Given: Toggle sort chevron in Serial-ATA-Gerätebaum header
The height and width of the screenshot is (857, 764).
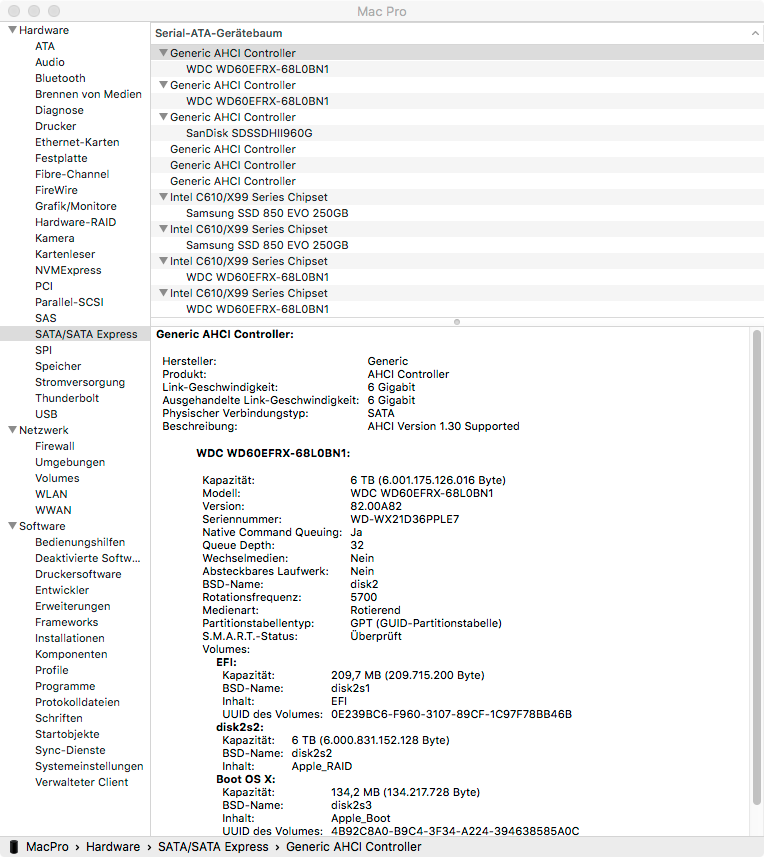Looking at the screenshot, I should [x=755, y=33].
